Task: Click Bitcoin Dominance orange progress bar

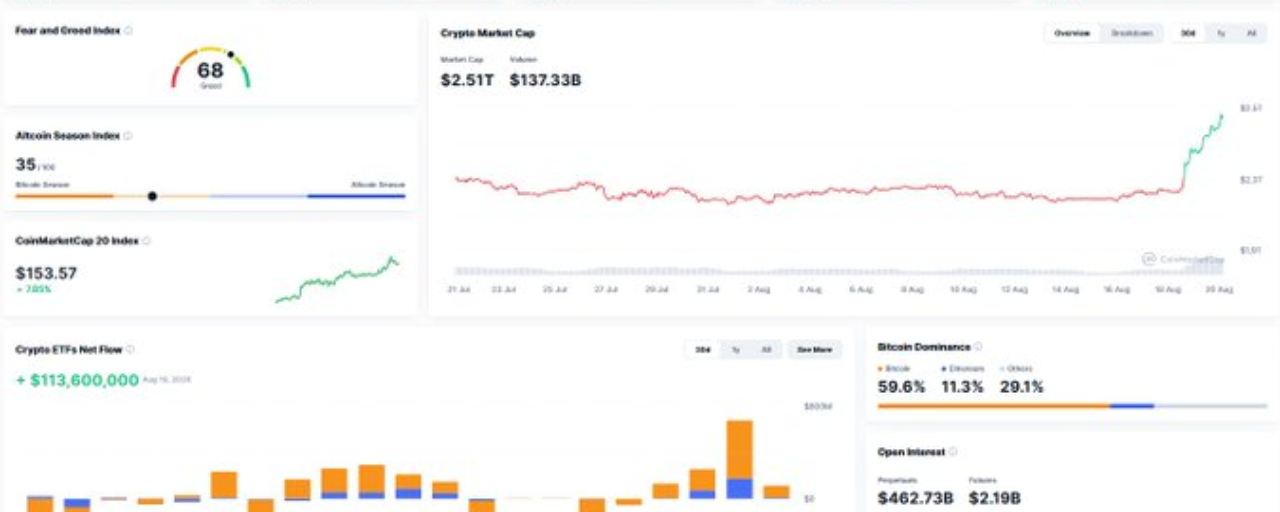Action: (x=994, y=406)
